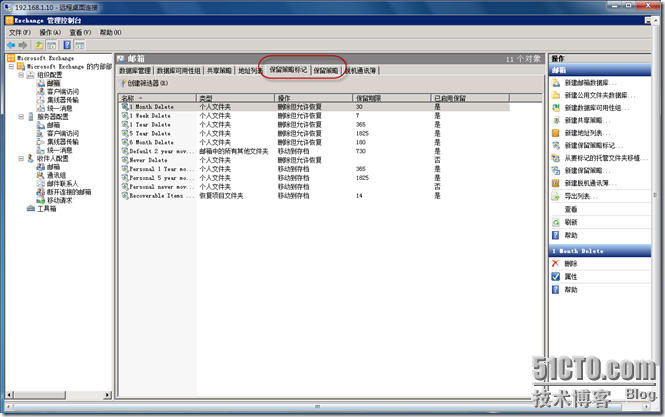This screenshot has height=417, width=665.
Task: Click the tree pane horizontal scrollbar left arrow
Action: click(10, 395)
